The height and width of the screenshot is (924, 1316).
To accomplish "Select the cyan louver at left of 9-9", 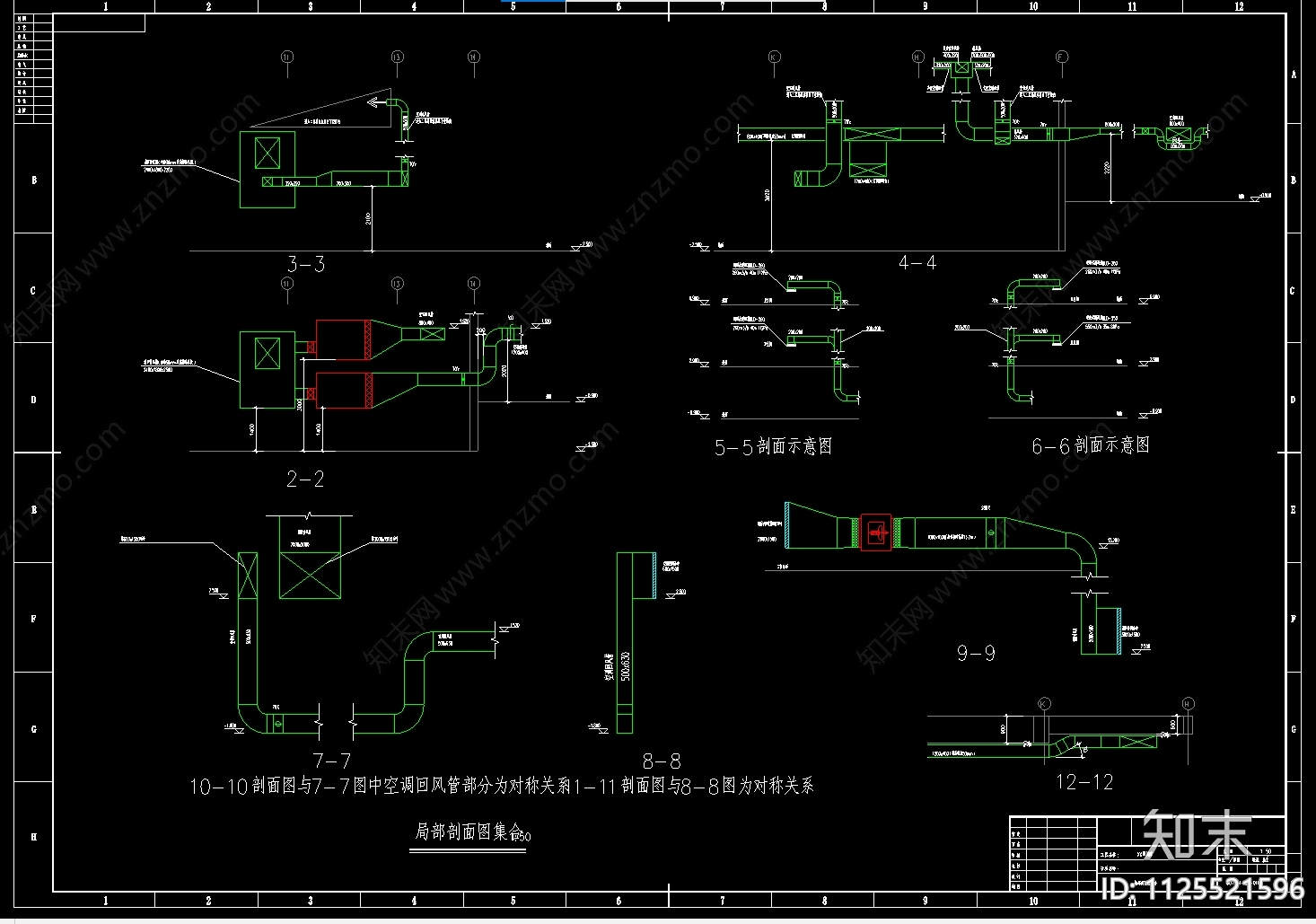I will pyautogui.click(x=787, y=524).
